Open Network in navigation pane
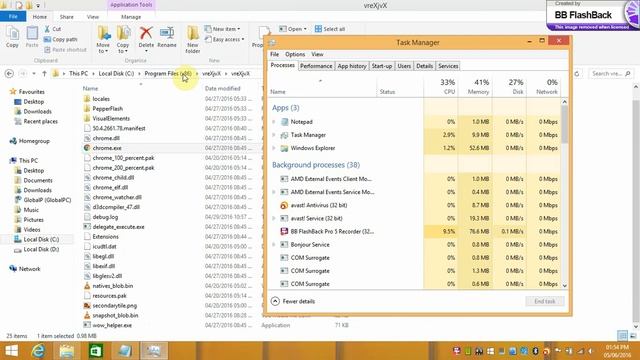Screen dimensions: 640x360 pos(25,269)
